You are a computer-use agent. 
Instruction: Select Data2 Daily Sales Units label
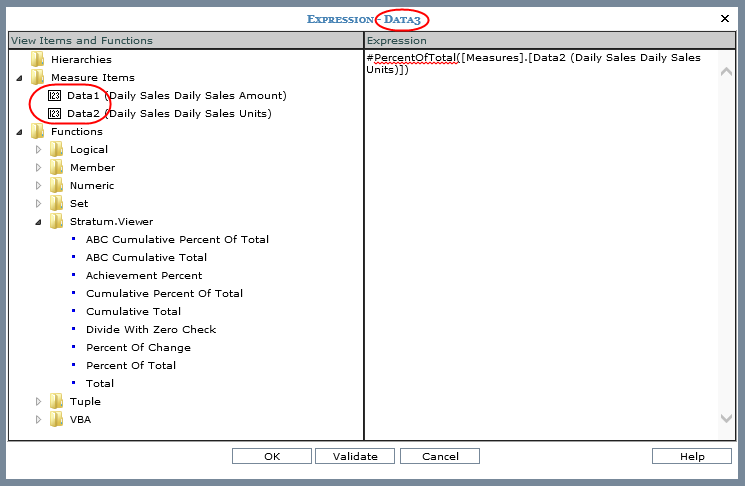pos(169,114)
